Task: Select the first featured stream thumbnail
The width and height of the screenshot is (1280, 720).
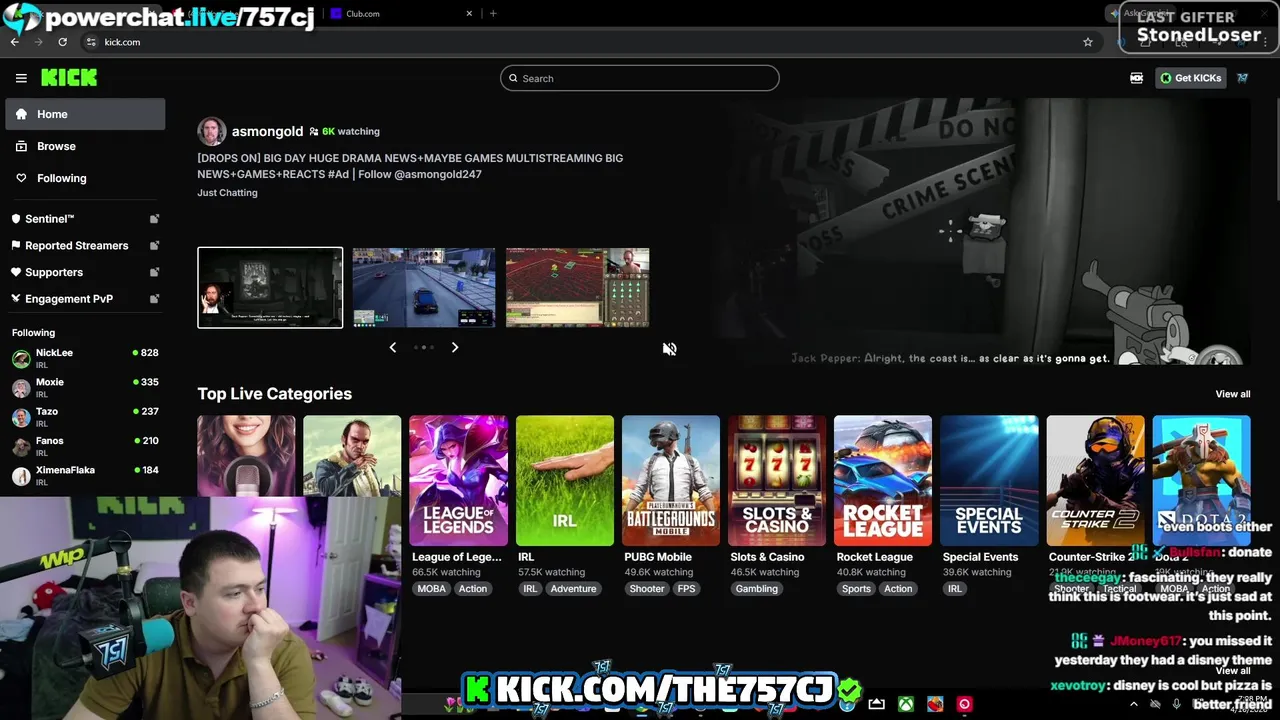Action: click(x=270, y=288)
